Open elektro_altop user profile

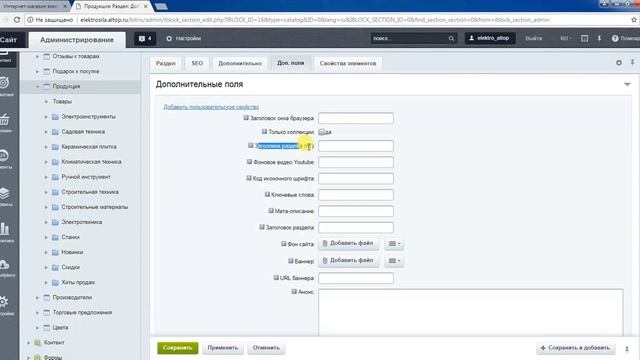pos(490,38)
